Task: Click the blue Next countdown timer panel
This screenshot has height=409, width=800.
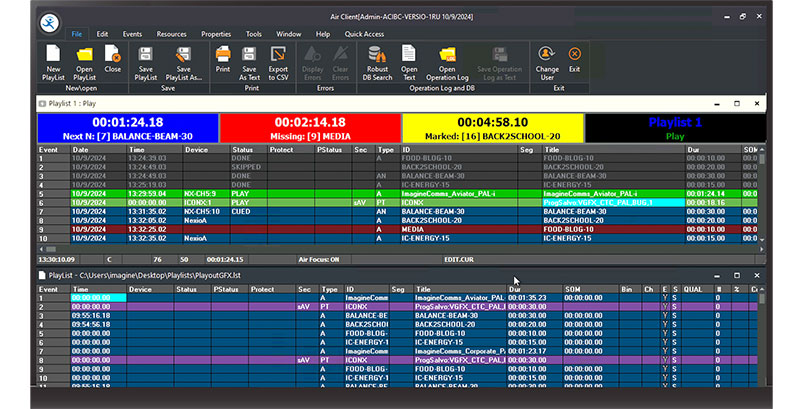Action: point(126,127)
